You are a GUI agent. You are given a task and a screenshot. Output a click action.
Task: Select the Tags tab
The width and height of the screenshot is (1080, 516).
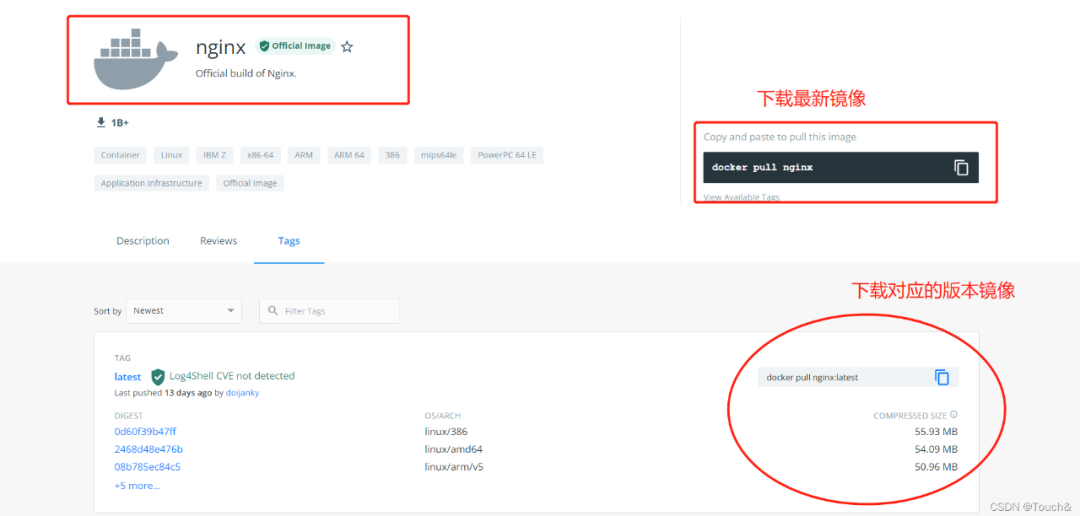click(289, 240)
